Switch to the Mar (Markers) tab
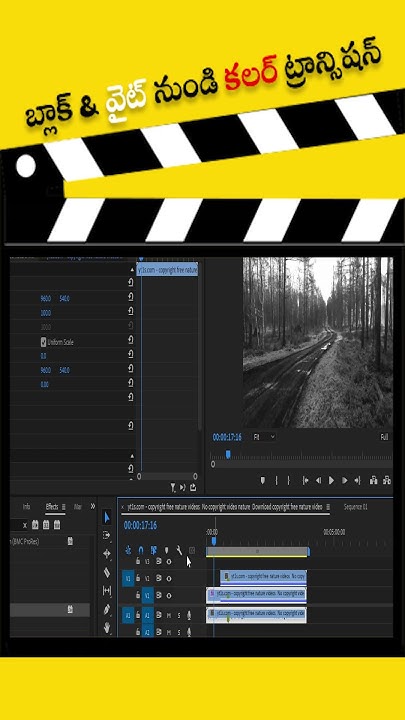The width and height of the screenshot is (405, 720). 78,506
